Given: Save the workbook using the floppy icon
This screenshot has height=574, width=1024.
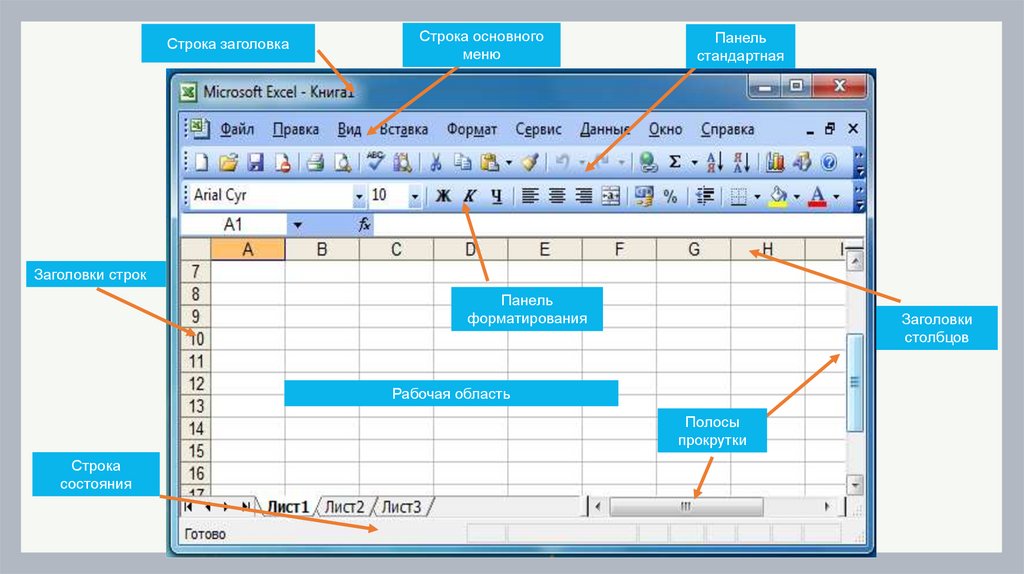Looking at the screenshot, I should click(255, 162).
